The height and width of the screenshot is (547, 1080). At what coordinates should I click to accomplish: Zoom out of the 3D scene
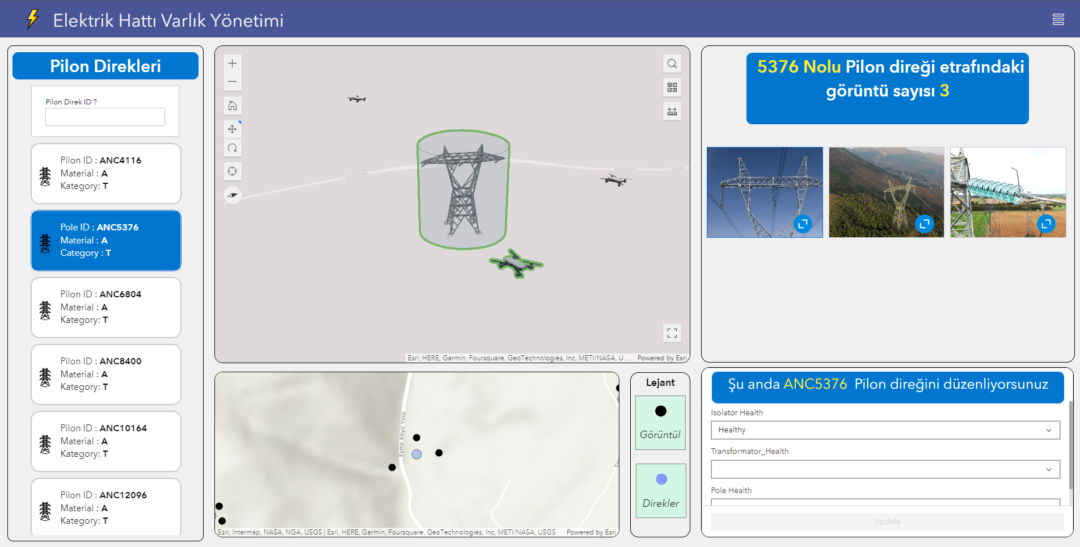click(232, 82)
